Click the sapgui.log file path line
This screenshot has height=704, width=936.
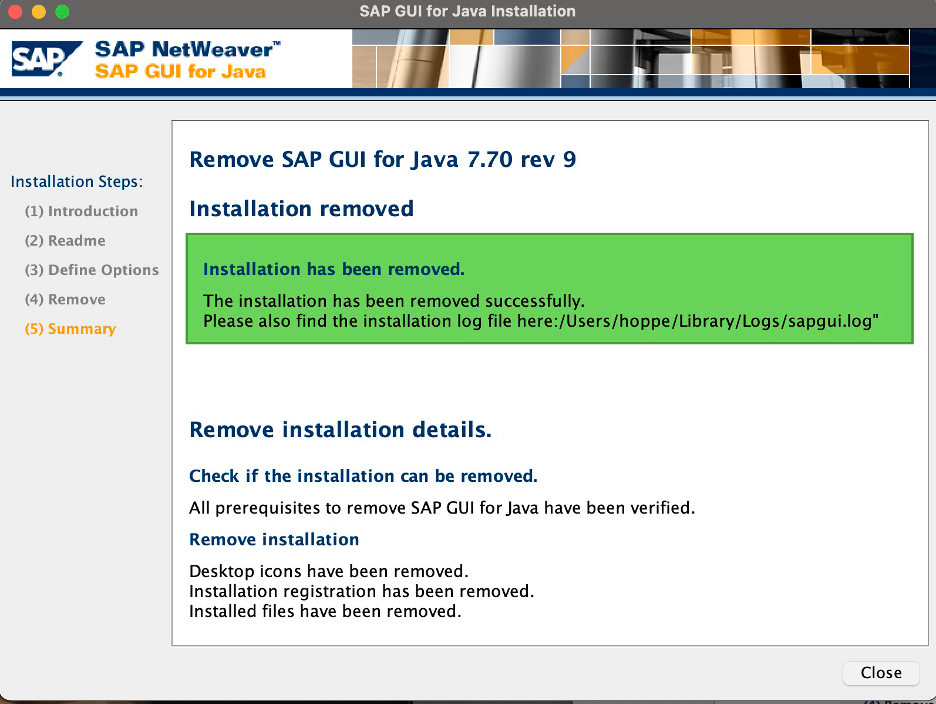pyautogui.click(x=541, y=321)
